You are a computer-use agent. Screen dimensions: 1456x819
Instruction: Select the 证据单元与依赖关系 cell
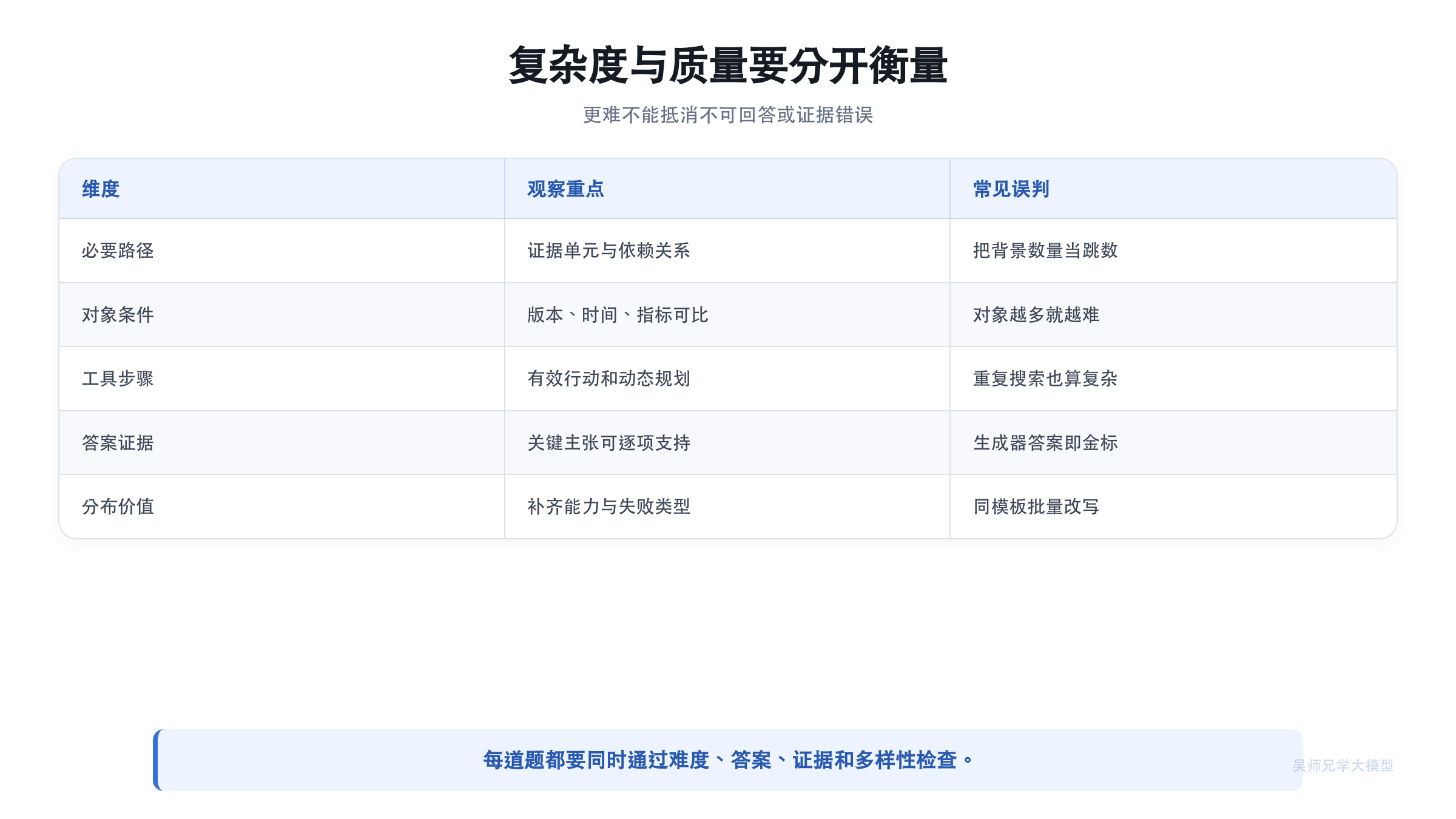727,251
